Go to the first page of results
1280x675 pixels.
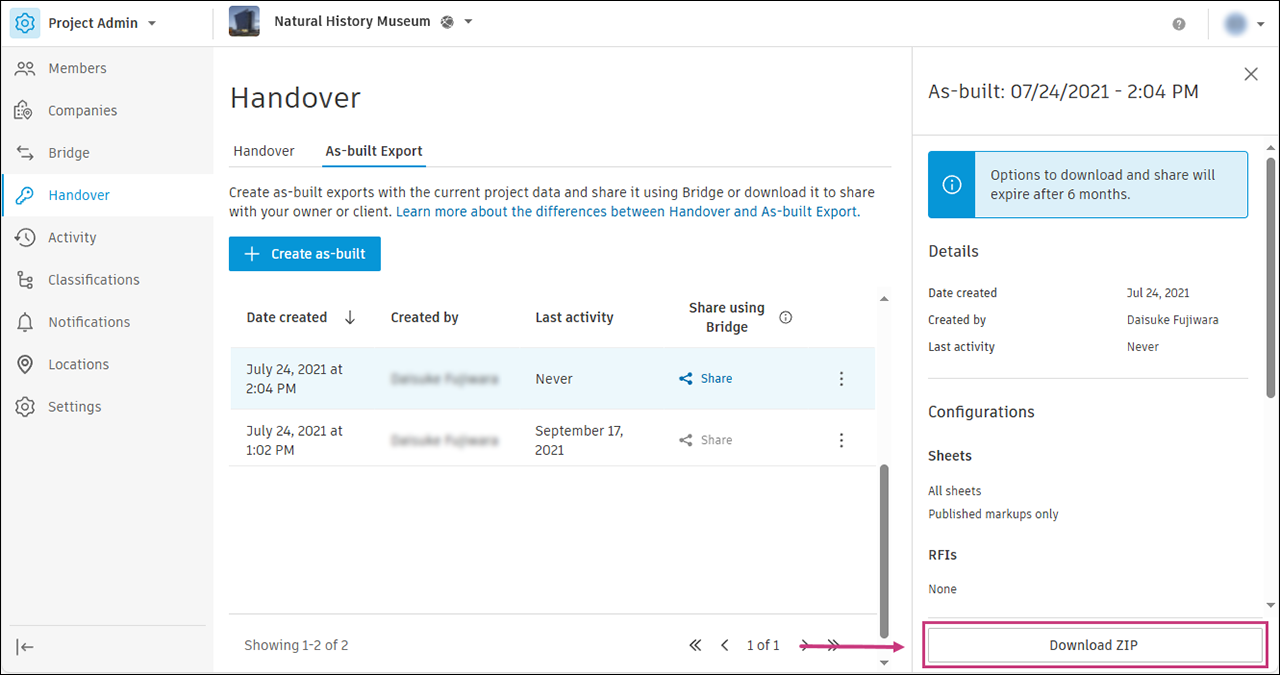[x=695, y=646]
